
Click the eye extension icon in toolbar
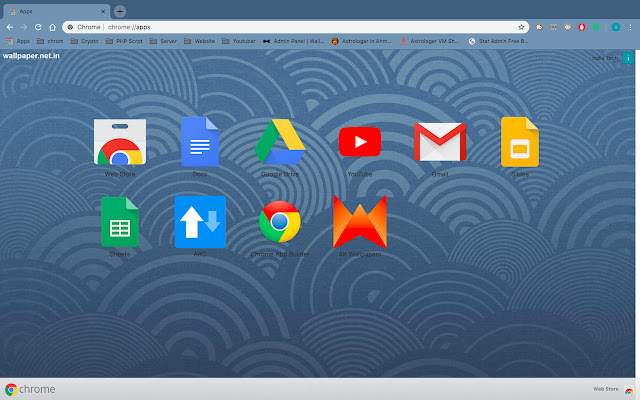click(567, 27)
